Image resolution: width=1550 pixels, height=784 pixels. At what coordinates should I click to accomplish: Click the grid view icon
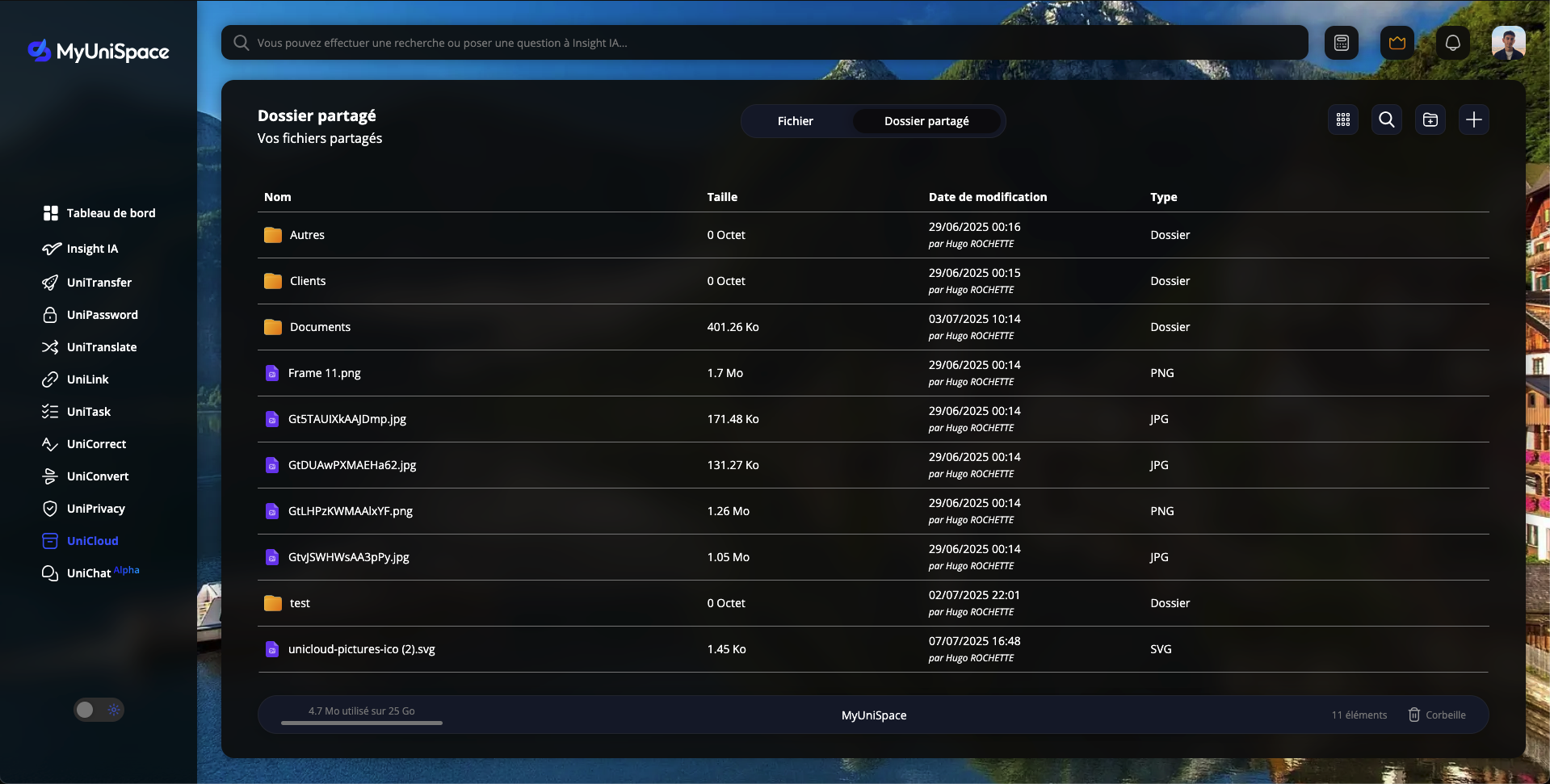coord(1342,119)
